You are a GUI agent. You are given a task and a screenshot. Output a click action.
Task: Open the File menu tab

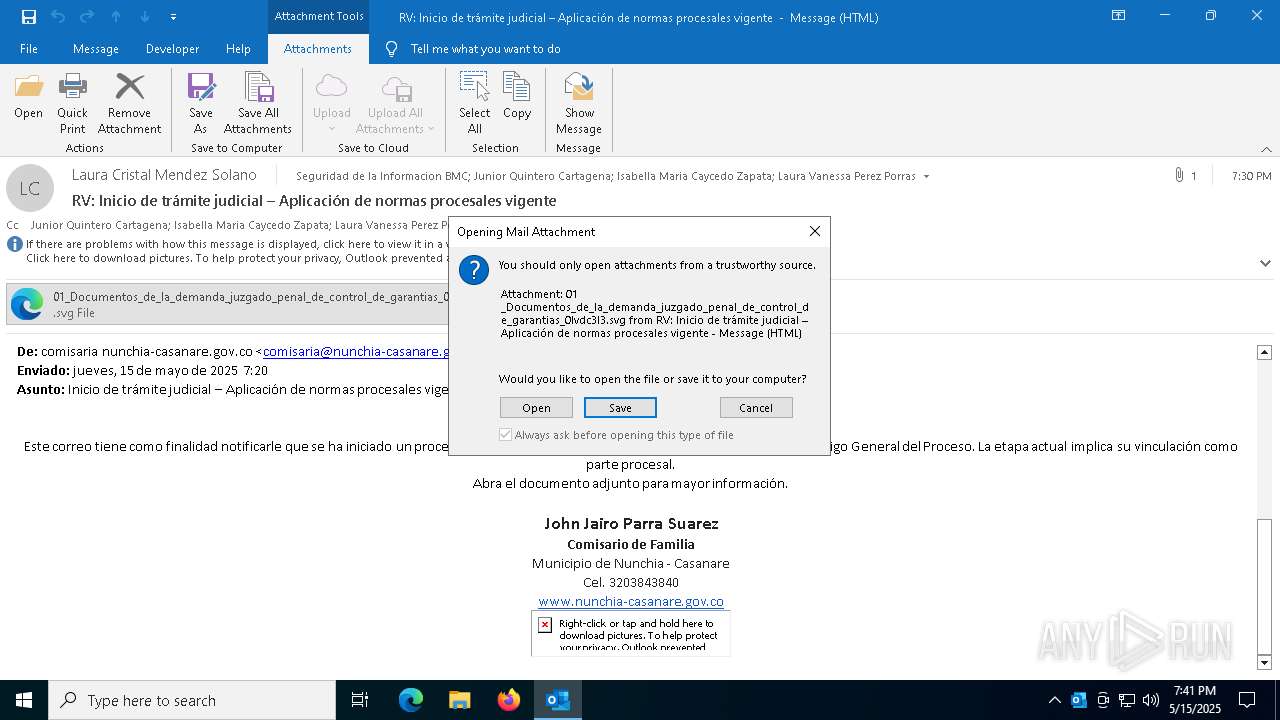tap(29, 49)
